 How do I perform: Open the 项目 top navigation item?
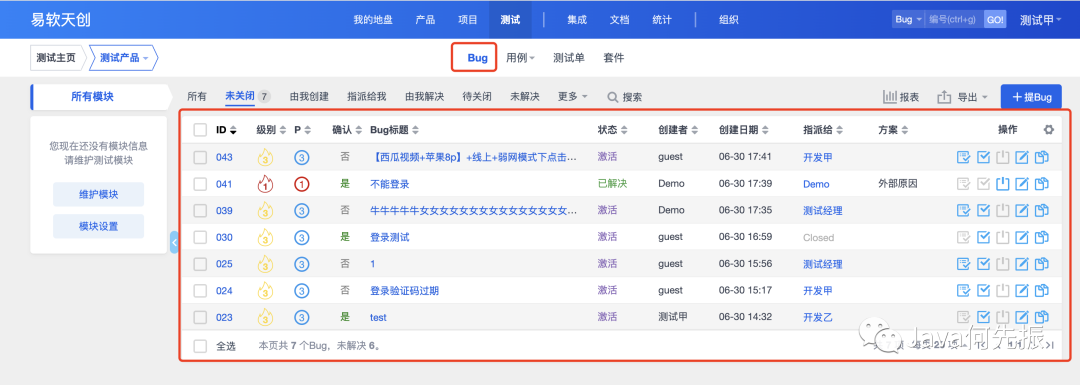click(468, 20)
